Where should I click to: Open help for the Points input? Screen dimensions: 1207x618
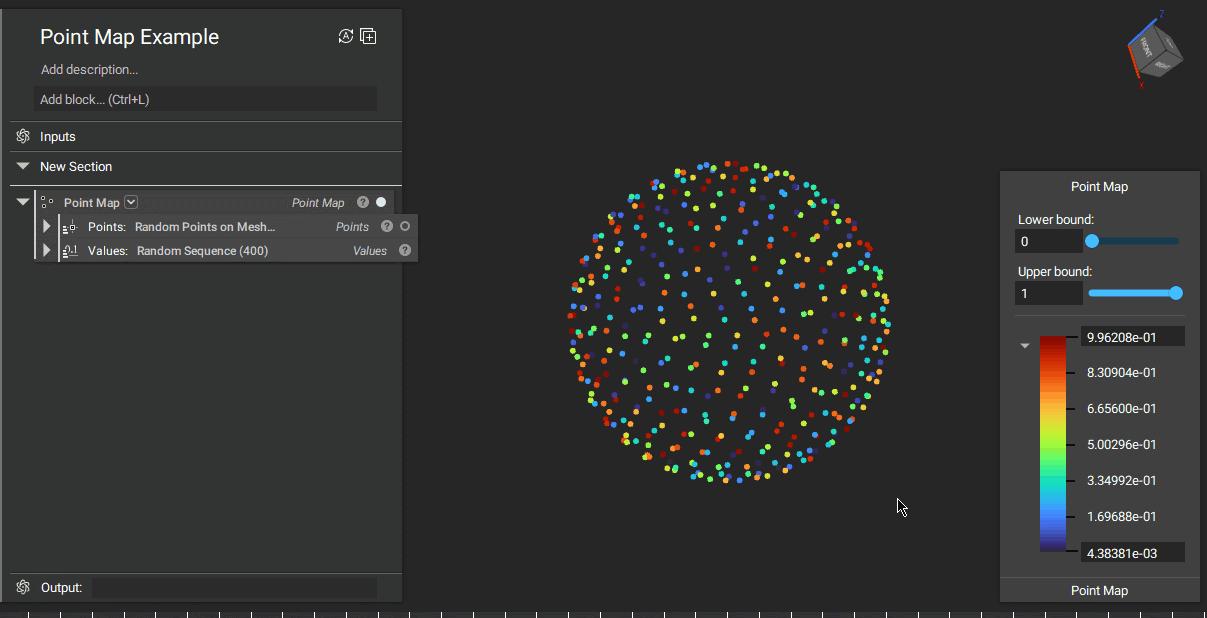pyautogui.click(x=387, y=226)
